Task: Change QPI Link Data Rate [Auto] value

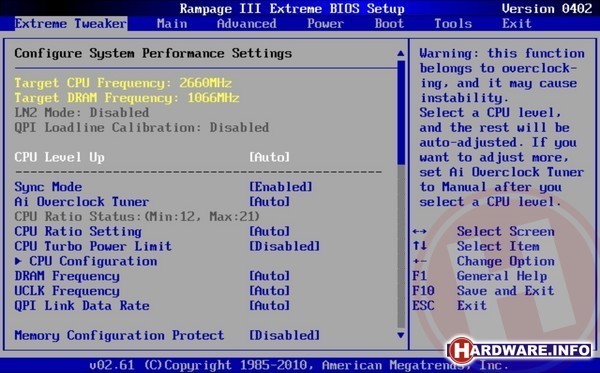Action: click(269, 306)
